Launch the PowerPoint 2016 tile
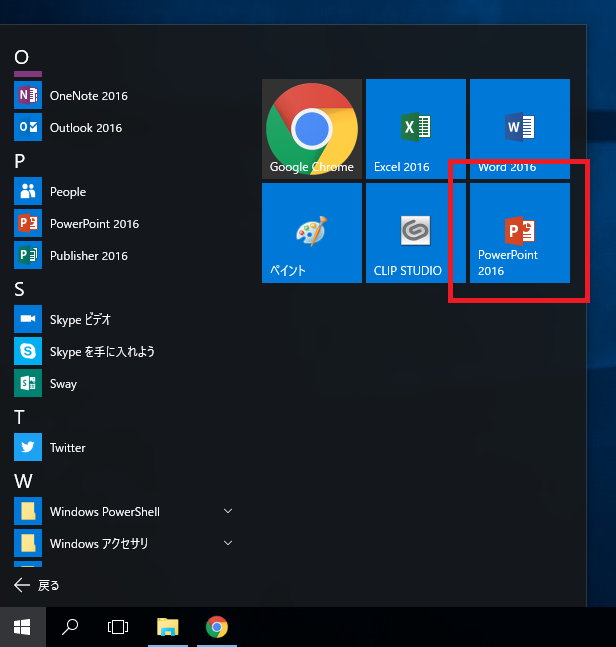Viewport: 616px width, 647px height. click(x=519, y=233)
